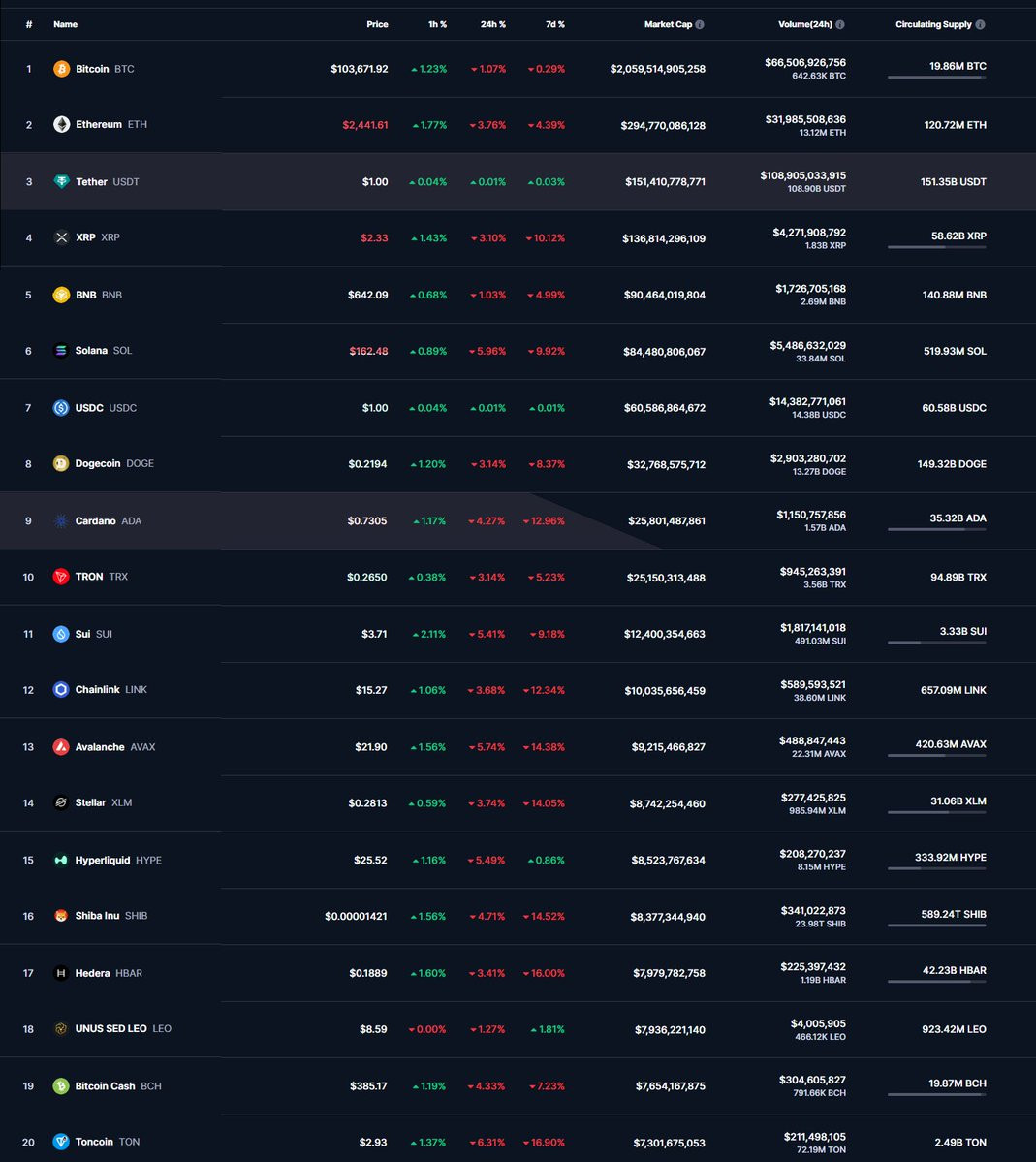Click the Market Cap info icon
Viewport: 1036px width, 1162px height.
(x=700, y=24)
